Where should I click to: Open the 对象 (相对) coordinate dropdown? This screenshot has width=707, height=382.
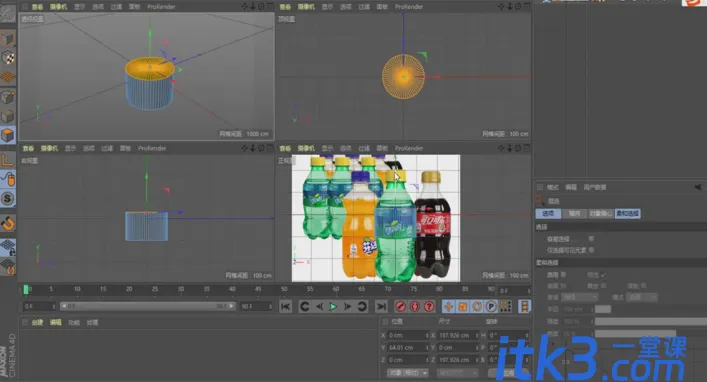(407, 373)
